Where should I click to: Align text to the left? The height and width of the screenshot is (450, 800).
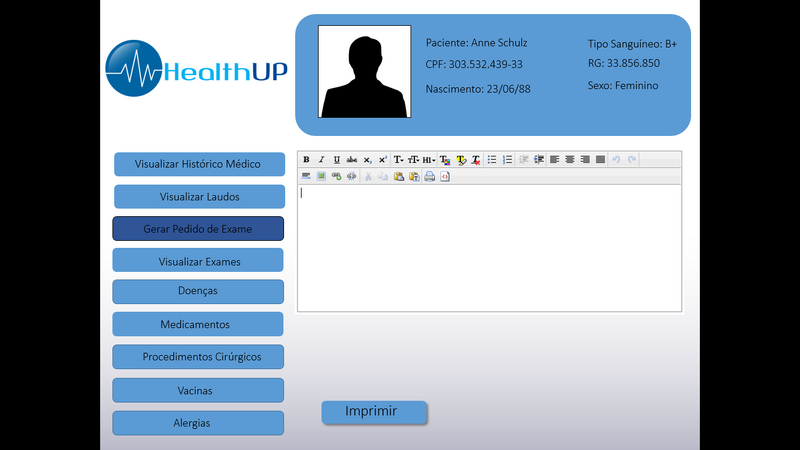point(554,160)
